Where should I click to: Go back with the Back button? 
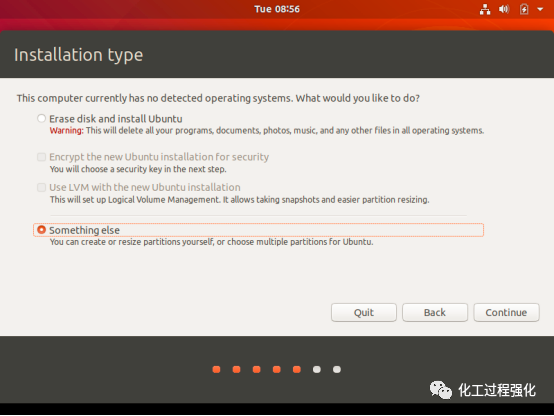pyautogui.click(x=435, y=312)
